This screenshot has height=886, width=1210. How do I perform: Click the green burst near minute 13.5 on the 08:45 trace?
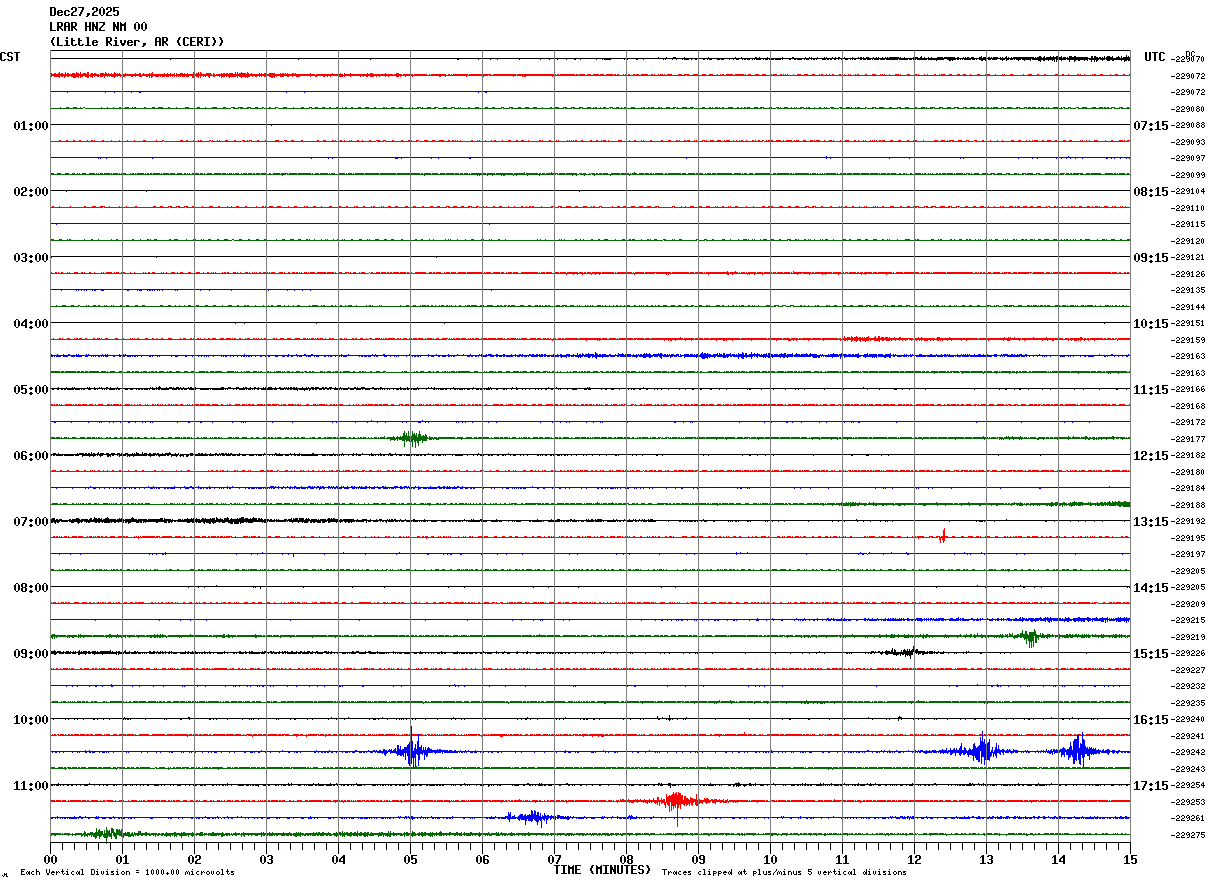tap(1030, 636)
